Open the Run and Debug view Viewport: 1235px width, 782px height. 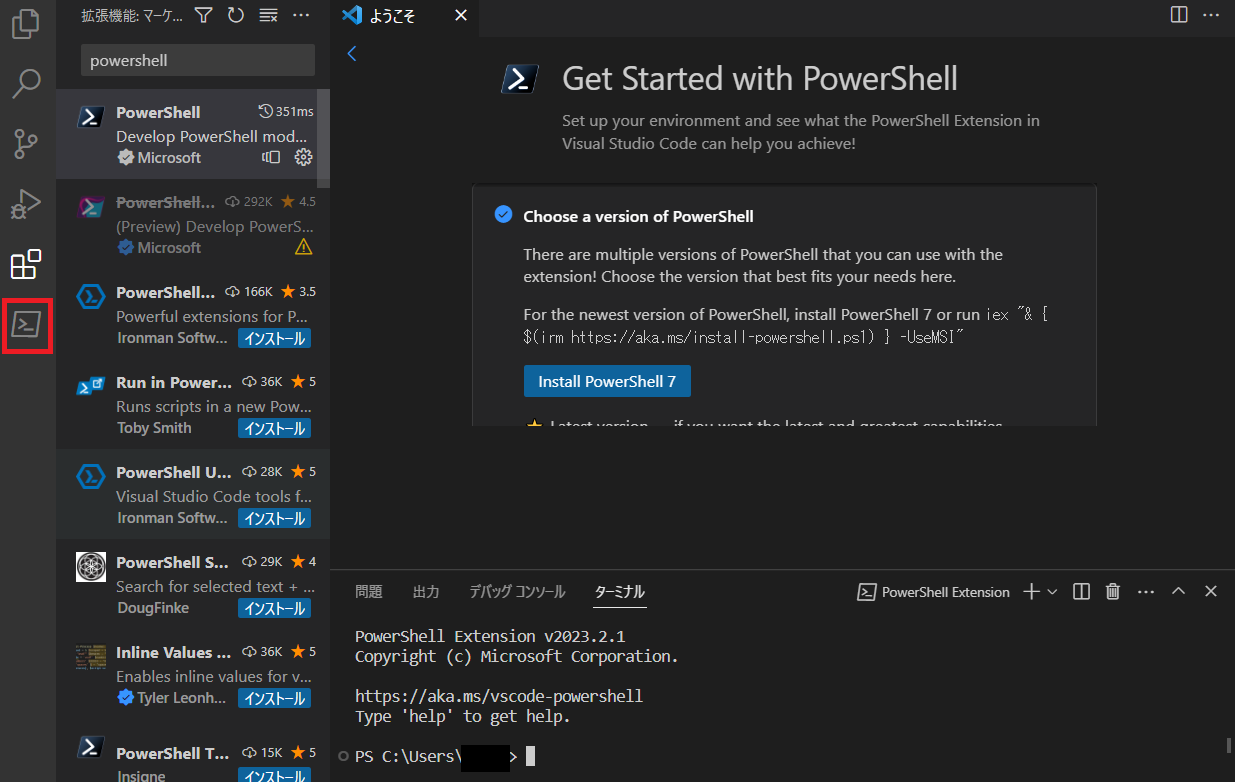pyautogui.click(x=26, y=204)
